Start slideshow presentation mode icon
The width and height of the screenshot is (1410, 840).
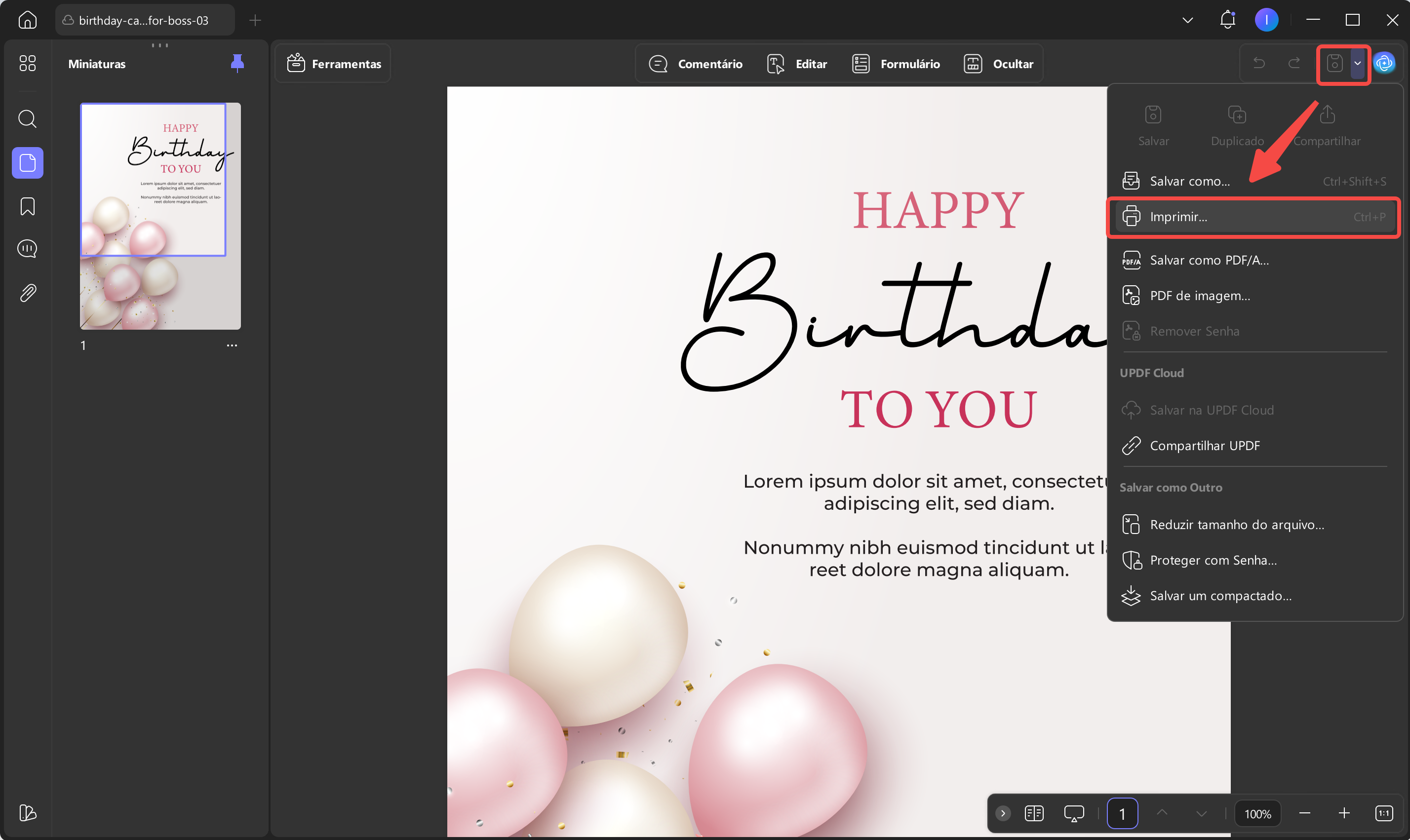(x=1074, y=813)
